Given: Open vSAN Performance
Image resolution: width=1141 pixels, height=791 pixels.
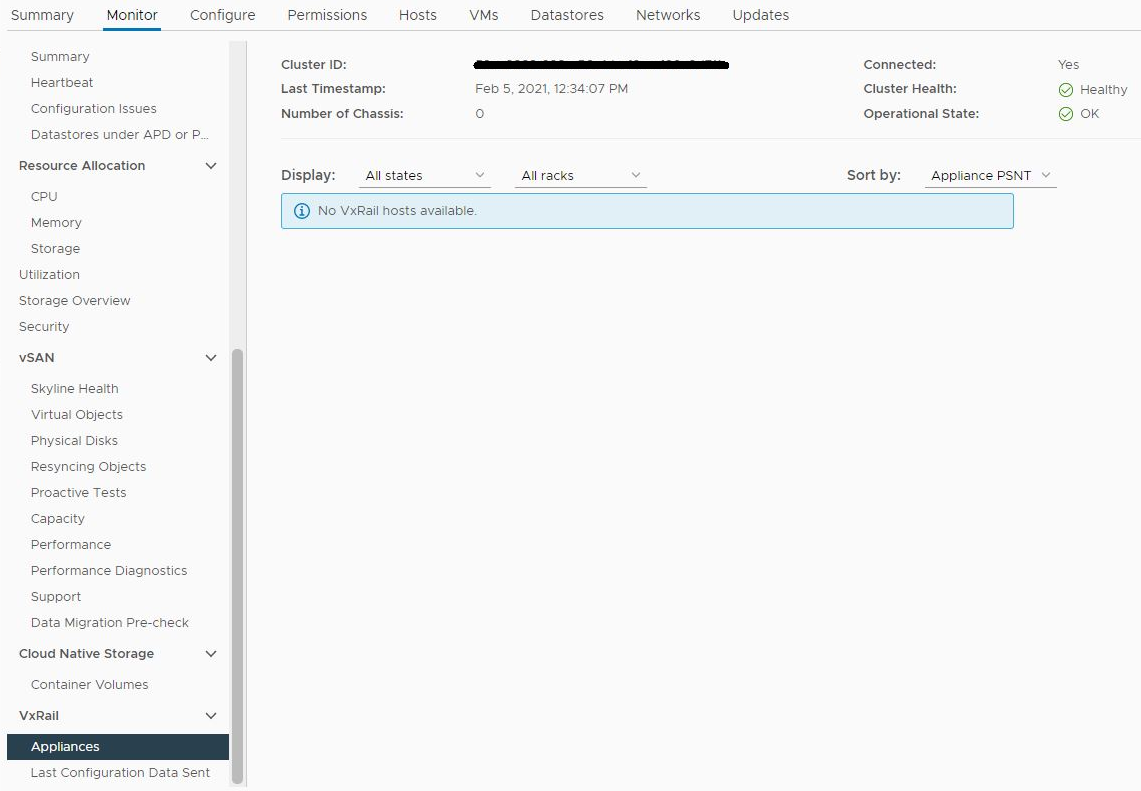Looking at the screenshot, I should [x=71, y=545].
